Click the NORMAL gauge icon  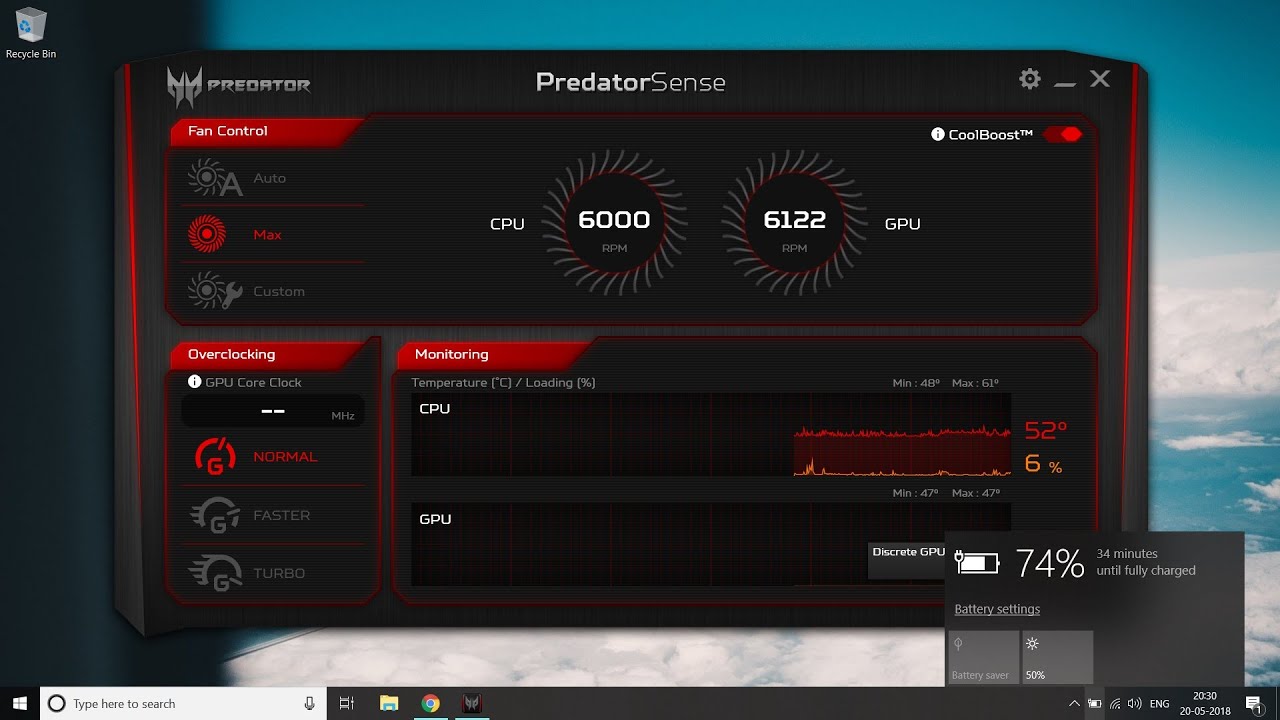point(215,457)
